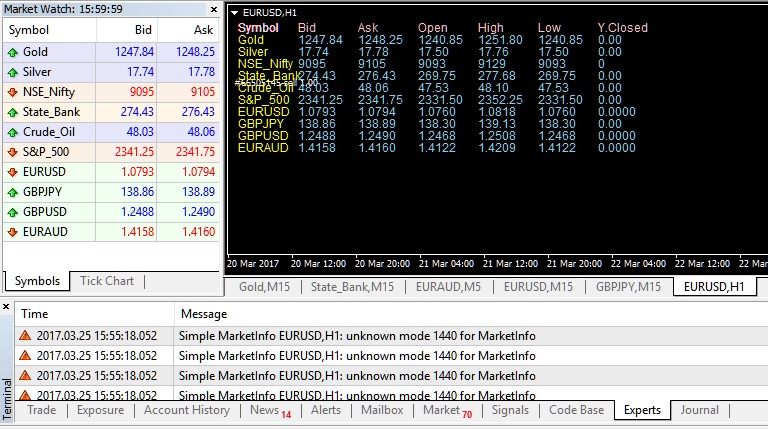The height and width of the screenshot is (429, 768).
Task: Click the chart window icon beside EURUSD,H1 title
Action: pos(234,13)
